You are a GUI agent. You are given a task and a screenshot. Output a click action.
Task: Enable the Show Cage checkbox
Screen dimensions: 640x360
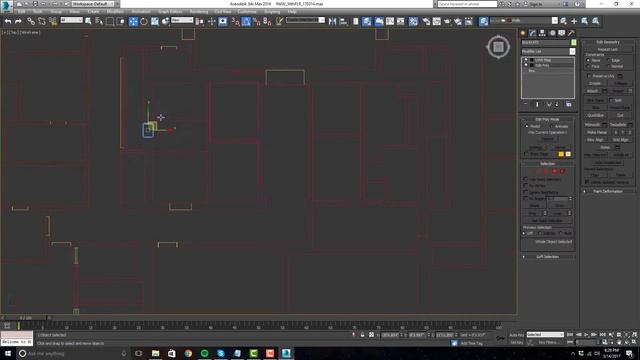[x=526, y=154]
